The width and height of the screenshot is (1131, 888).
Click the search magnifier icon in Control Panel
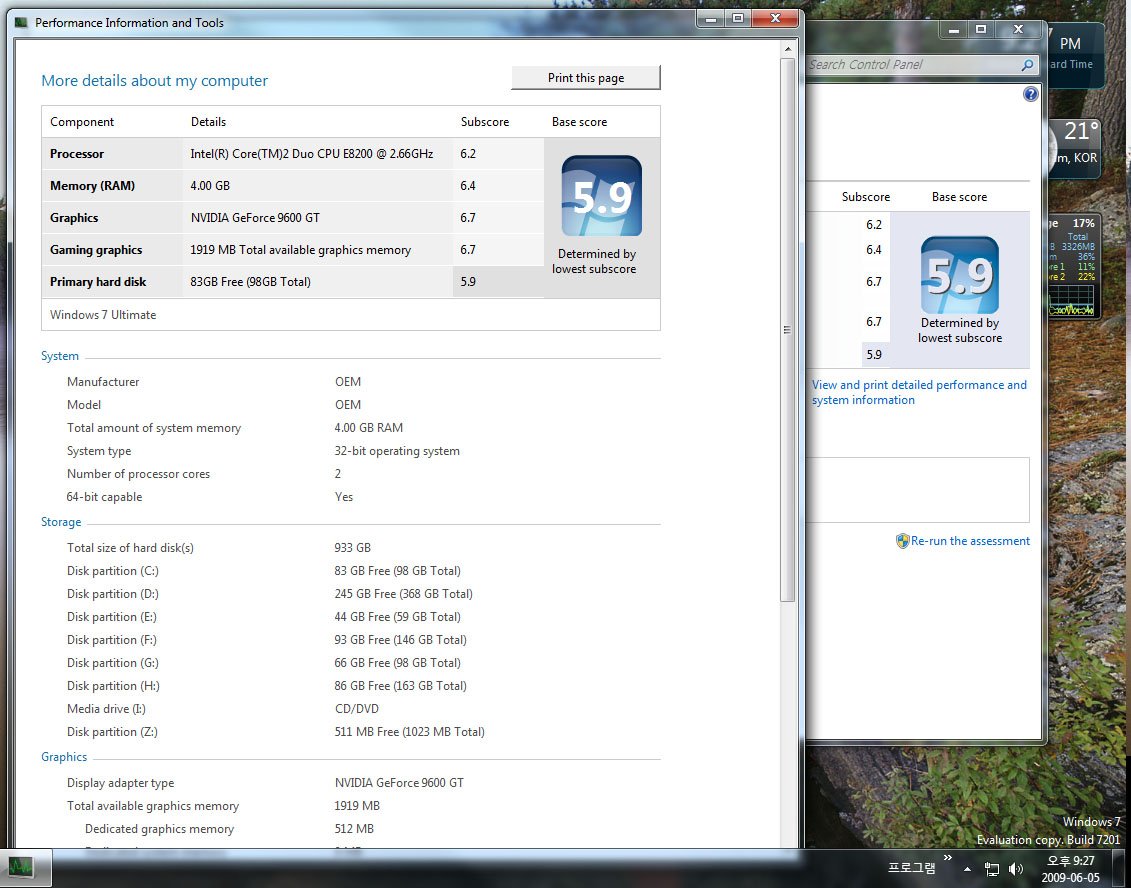[x=1027, y=65]
